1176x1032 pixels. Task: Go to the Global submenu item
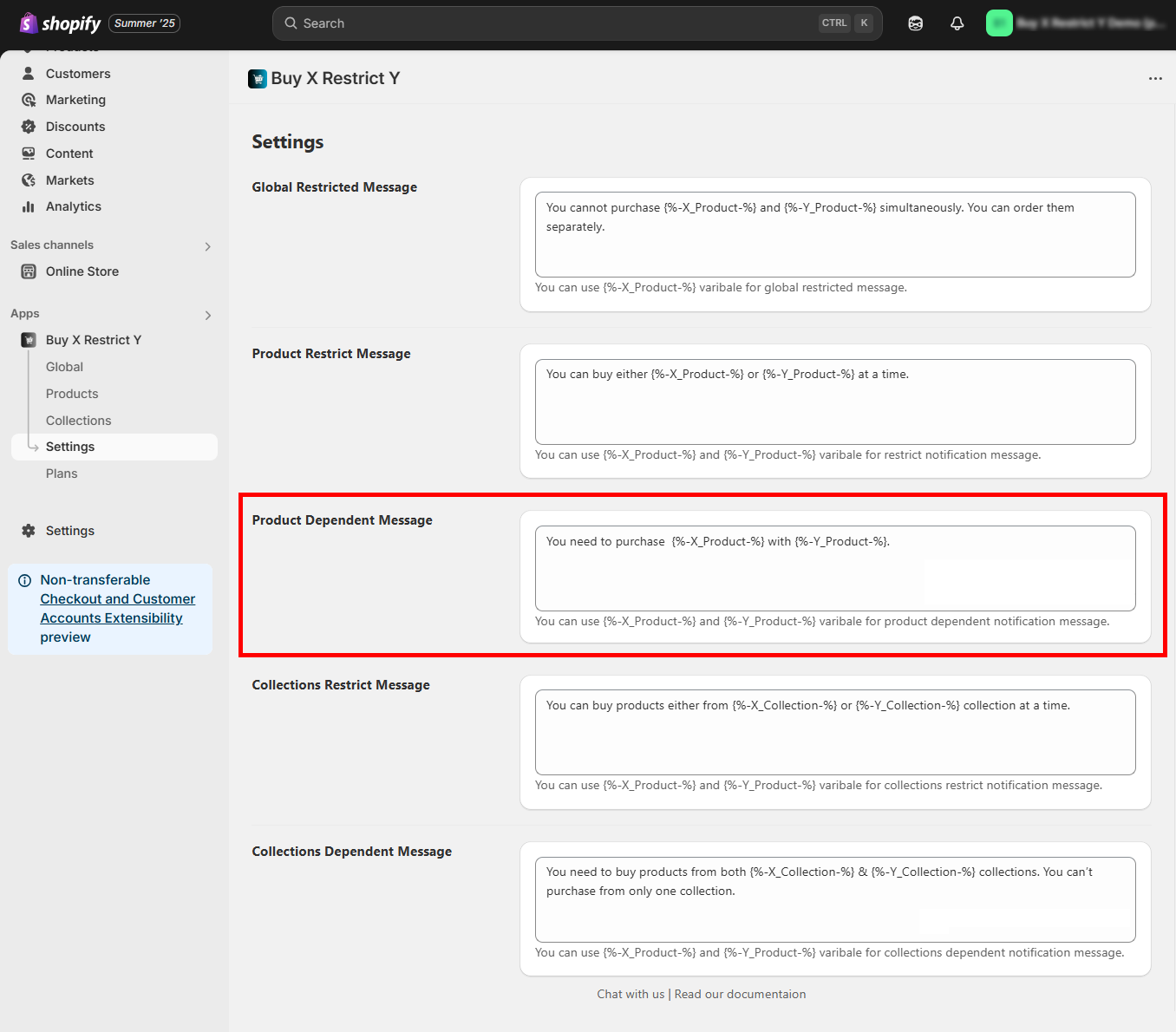pyautogui.click(x=64, y=367)
